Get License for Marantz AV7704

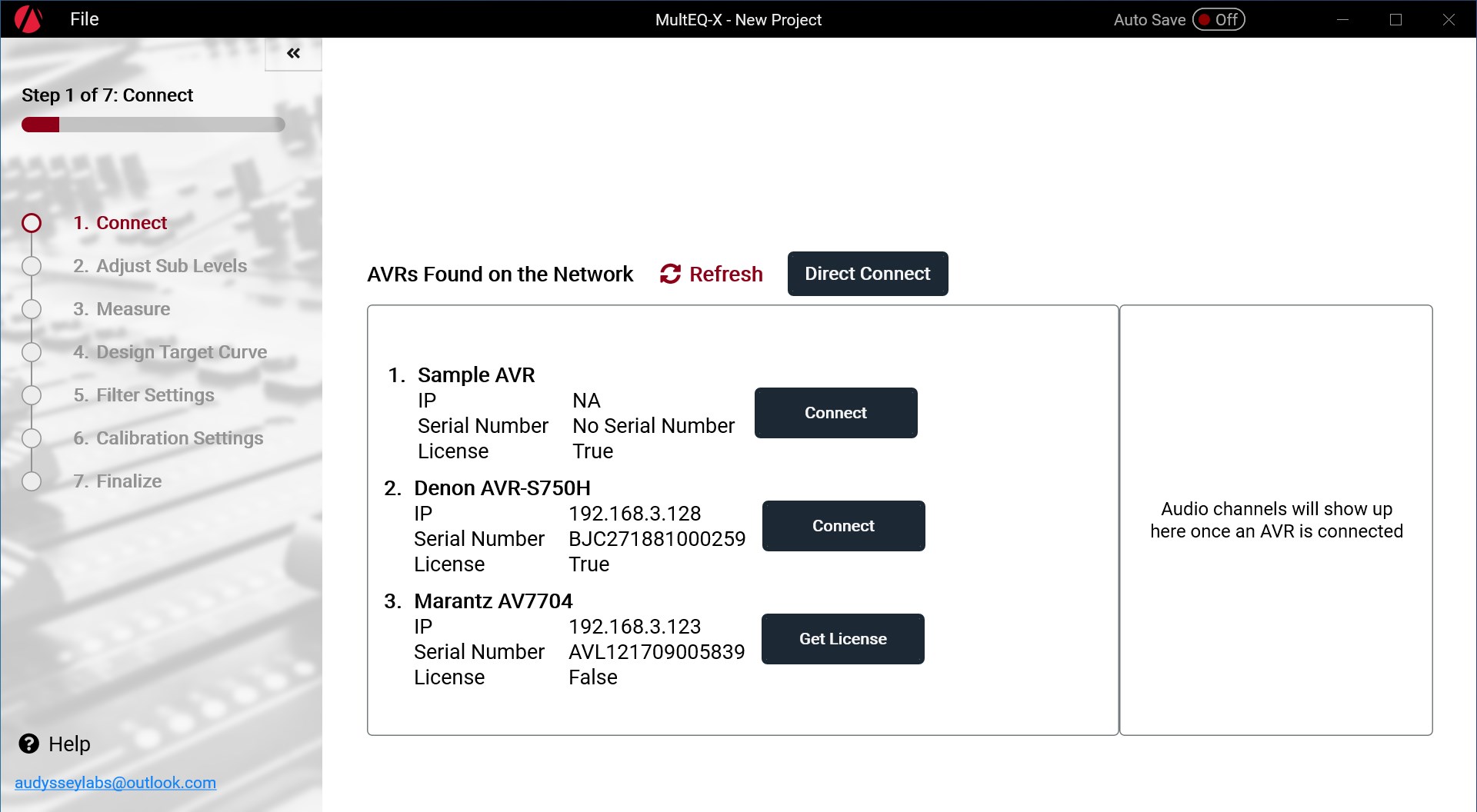point(843,639)
